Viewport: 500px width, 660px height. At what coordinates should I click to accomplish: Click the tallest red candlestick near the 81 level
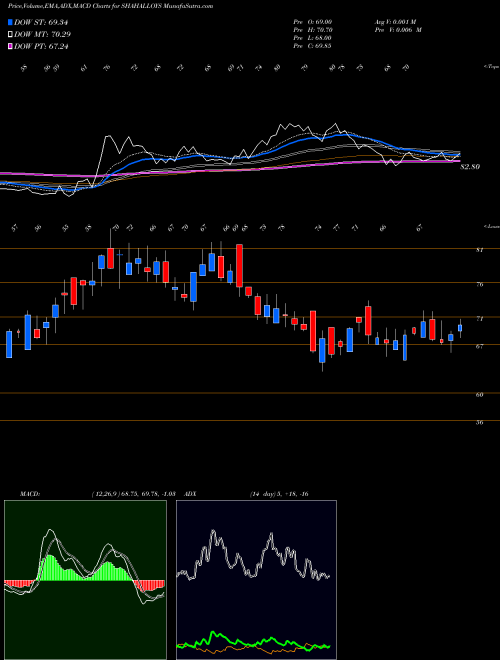[x=239, y=265]
